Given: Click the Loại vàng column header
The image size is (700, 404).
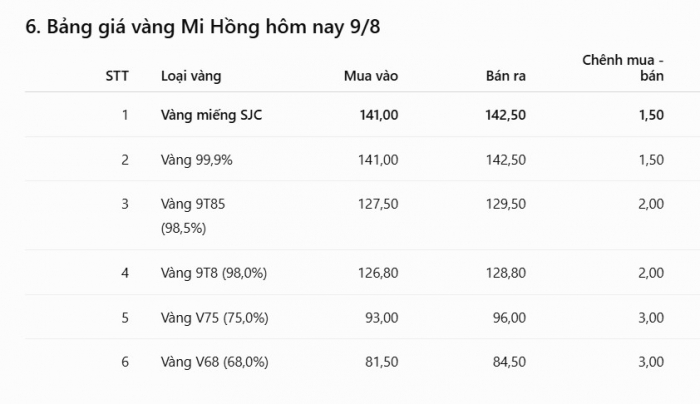Looking at the screenshot, I should coord(191,76).
